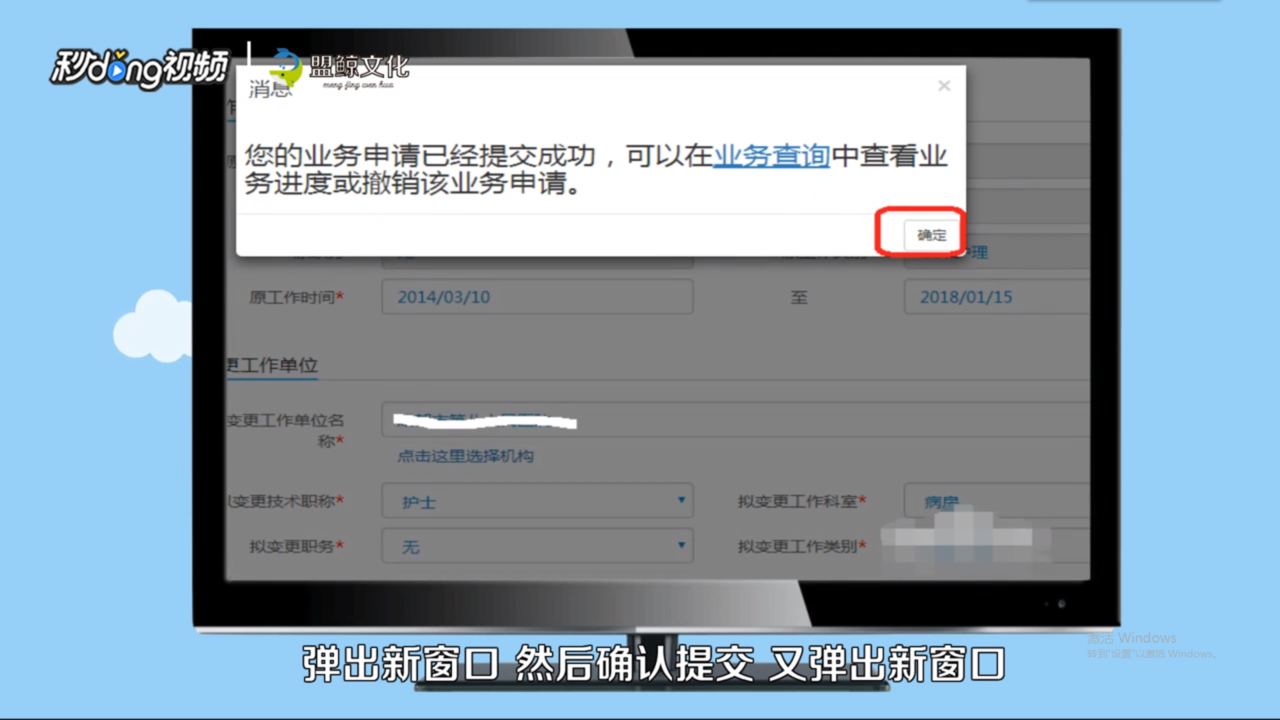
Task: Open the 拟变更技术职称 dropdown showing 护士
Action: pyautogui.click(x=537, y=501)
